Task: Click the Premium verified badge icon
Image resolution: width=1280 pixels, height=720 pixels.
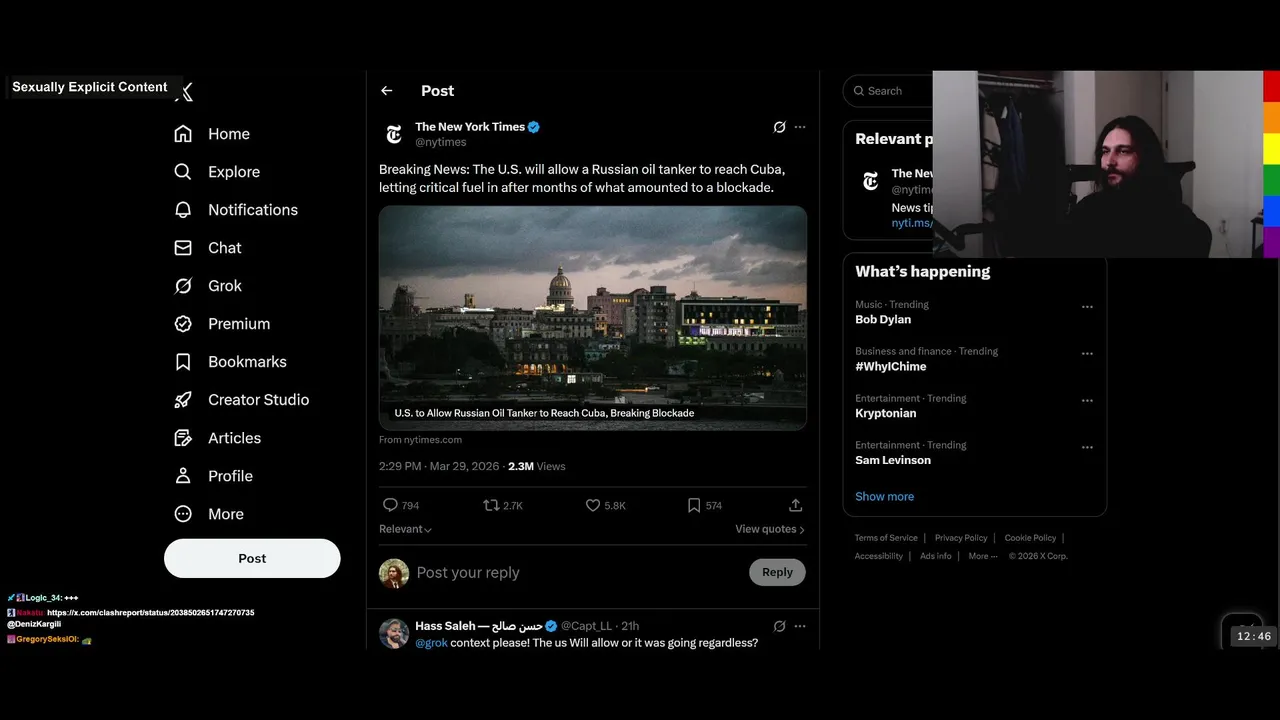Action: (183, 324)
